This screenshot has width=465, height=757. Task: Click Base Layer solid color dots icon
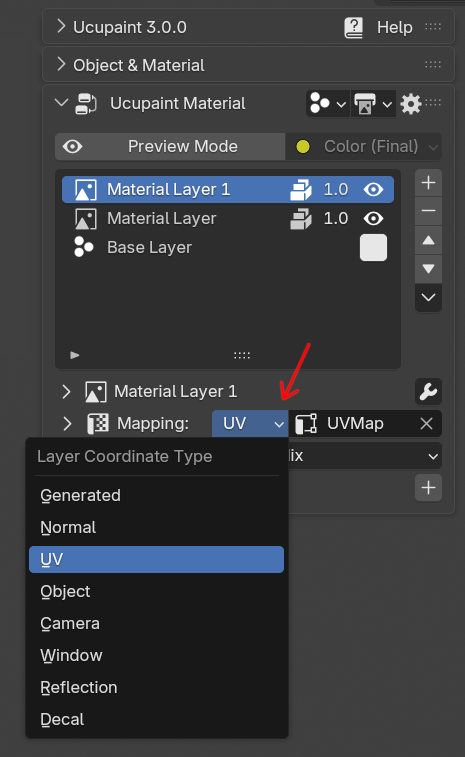pos(84,247)
